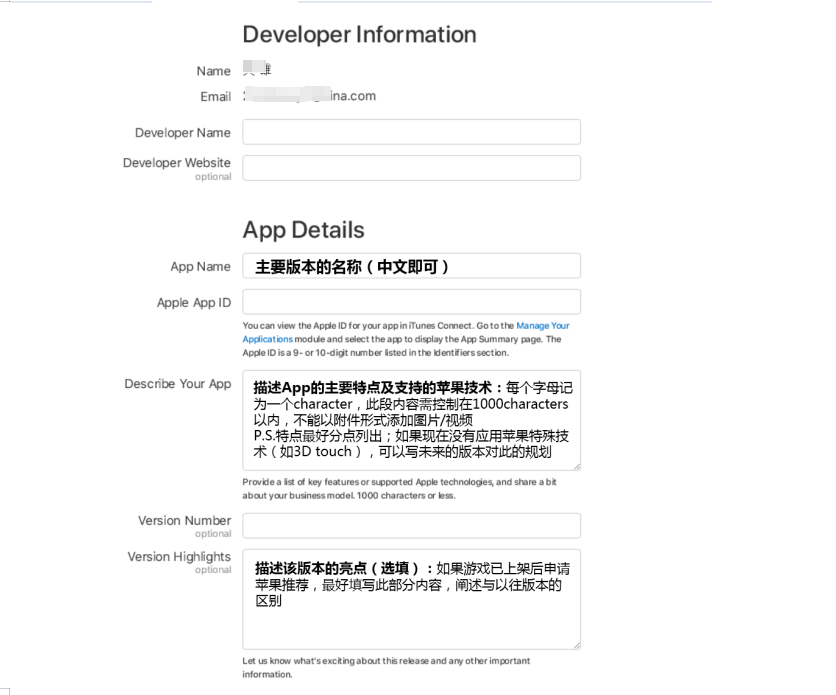Screen dimensions: 836x695
Task: Grab Version Highlights textarea resize handle
Action: click(577, 645)
